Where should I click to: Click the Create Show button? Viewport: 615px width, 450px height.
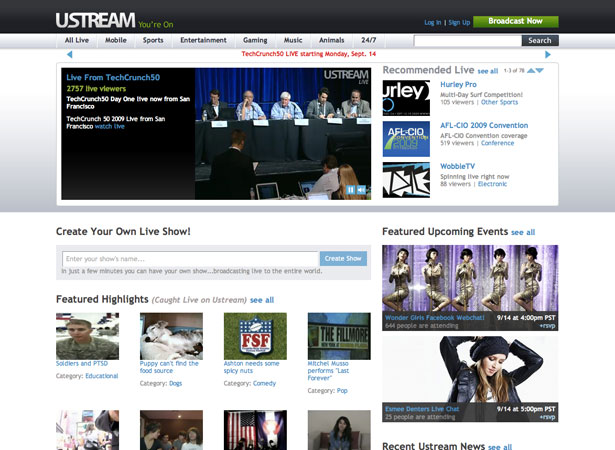click(343, 259)
